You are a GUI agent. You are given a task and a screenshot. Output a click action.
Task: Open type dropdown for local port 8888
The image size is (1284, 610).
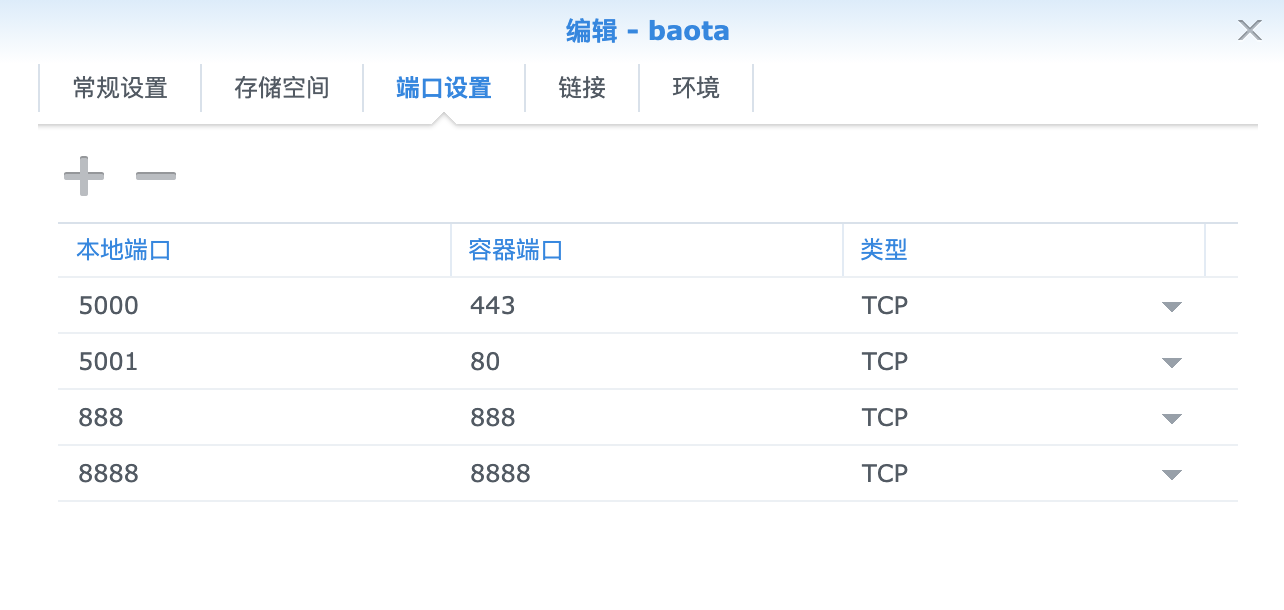pos(1172,474)
